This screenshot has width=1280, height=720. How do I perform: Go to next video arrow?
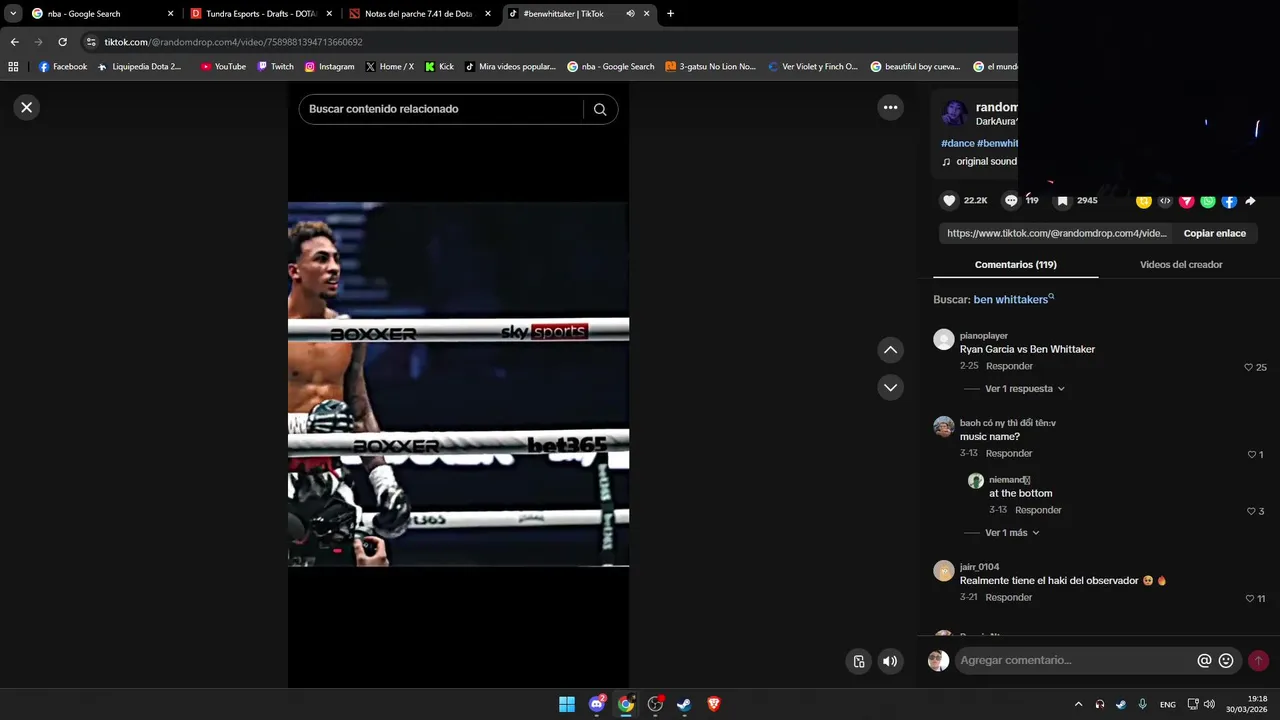890,387
